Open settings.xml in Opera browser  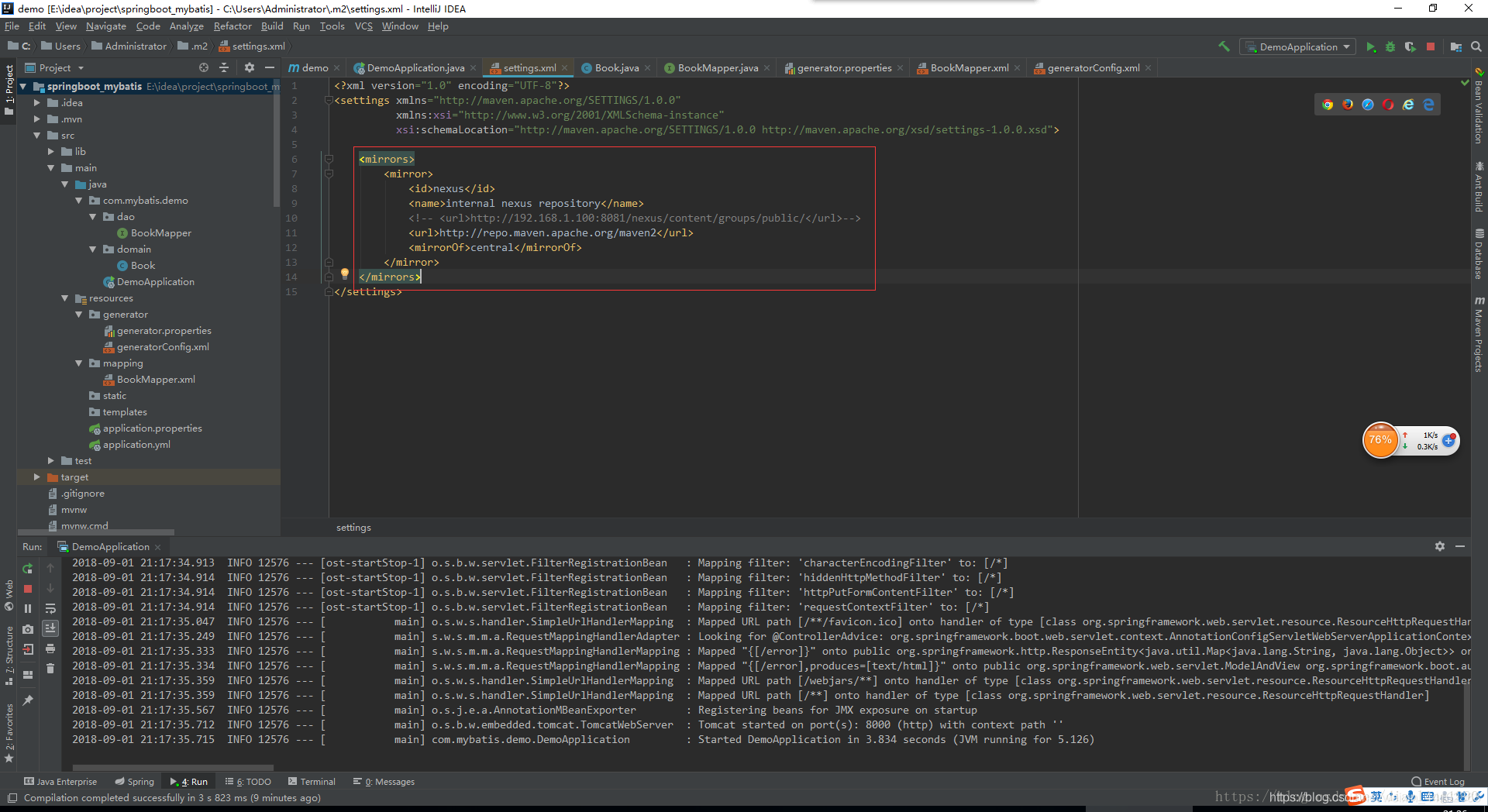click(x=1388, y=105)
